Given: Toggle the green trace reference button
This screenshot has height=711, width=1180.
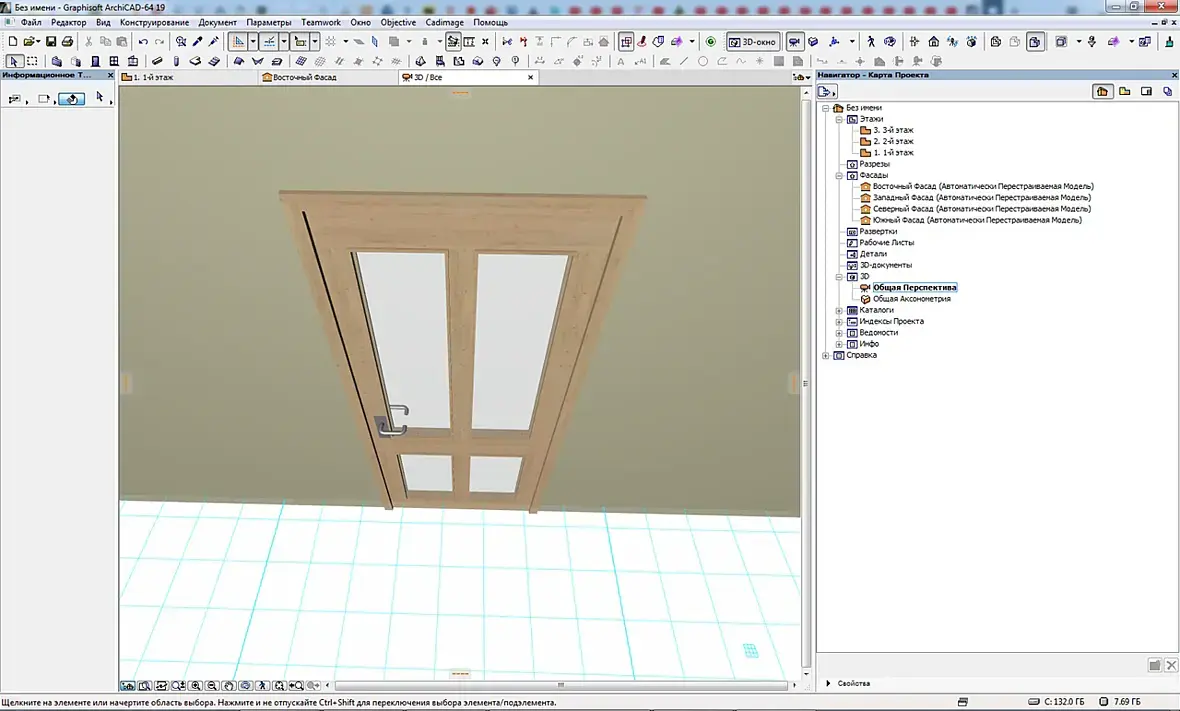Looking at the screenshot, I should pos(710,42).
